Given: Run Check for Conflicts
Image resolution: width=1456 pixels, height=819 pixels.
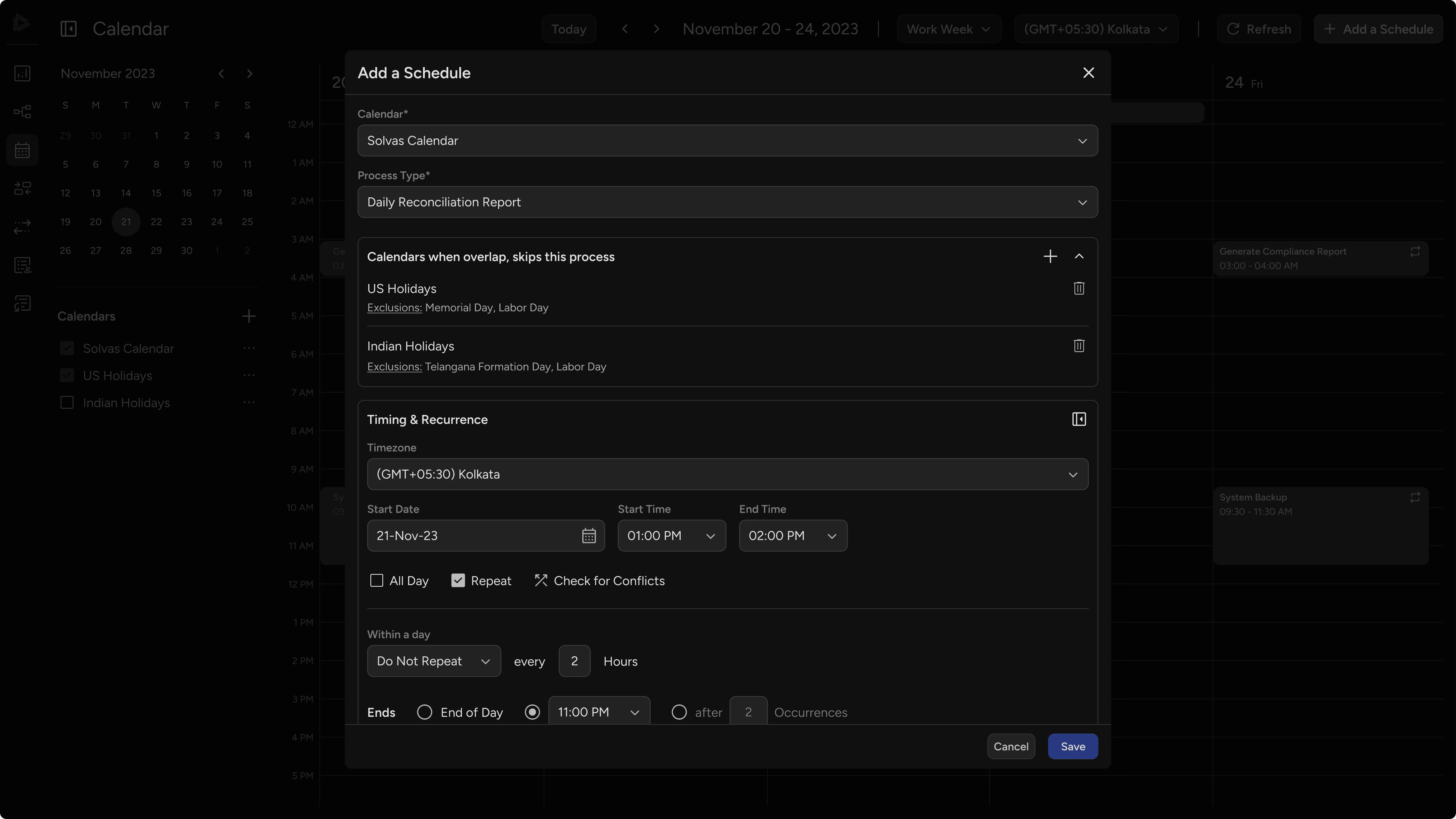Looking at the screenshot, I should [x=599, y=581].
